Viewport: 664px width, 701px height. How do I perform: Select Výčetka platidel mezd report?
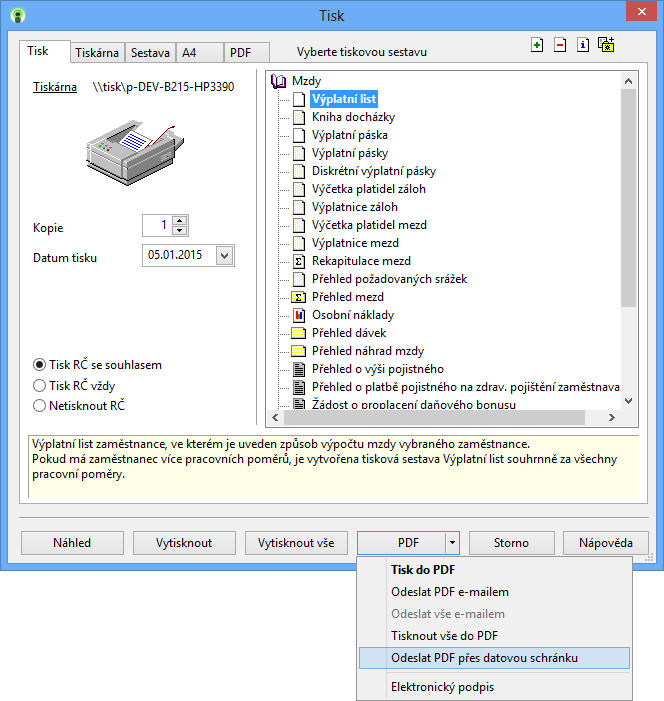pos(369,225)
